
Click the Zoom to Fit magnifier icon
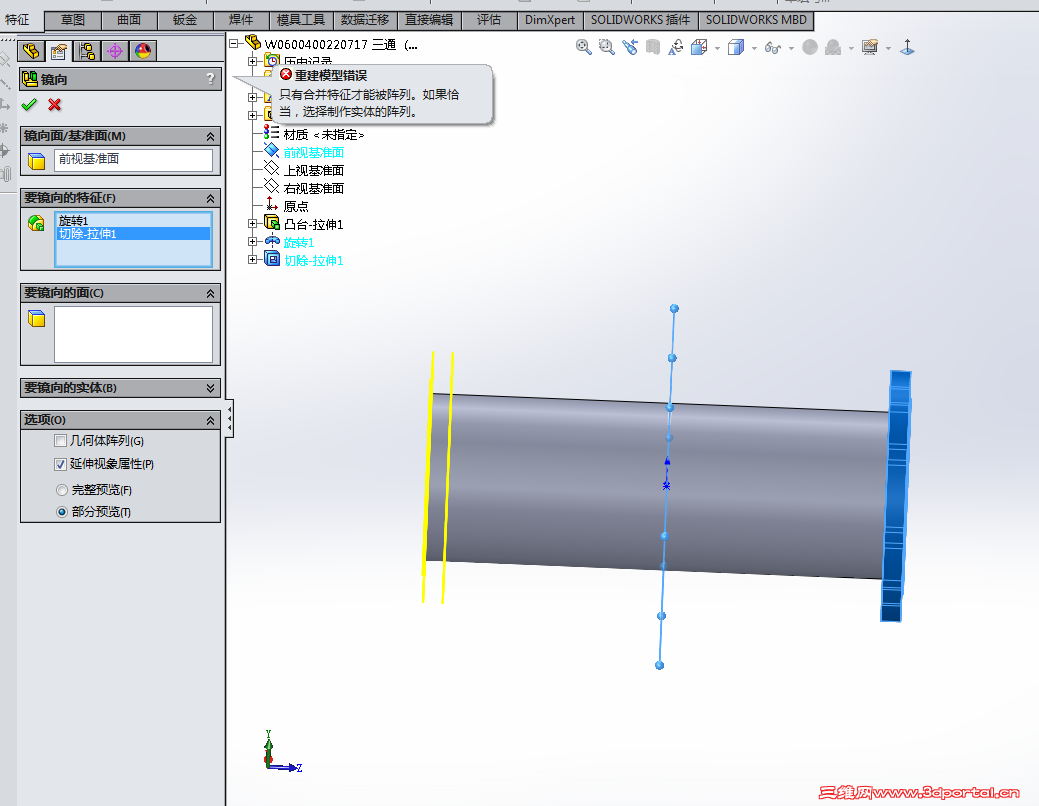(x=583, y=47)
